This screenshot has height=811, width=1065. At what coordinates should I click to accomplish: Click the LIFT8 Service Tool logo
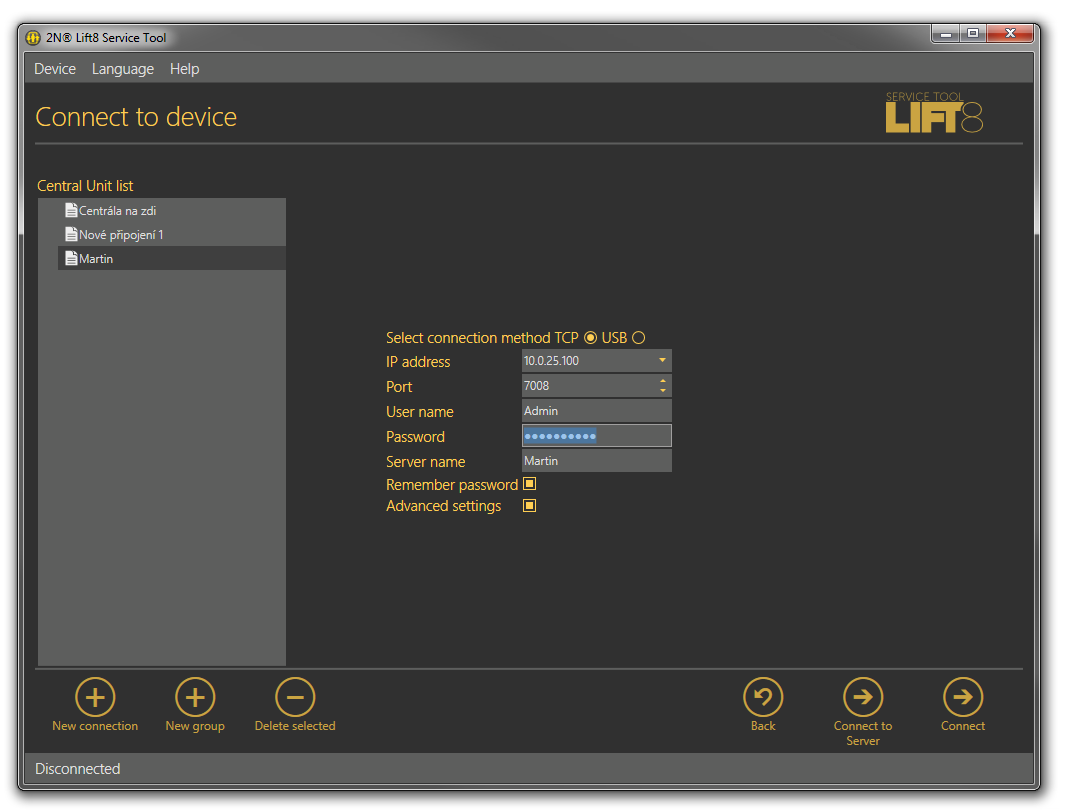point(933,114)
